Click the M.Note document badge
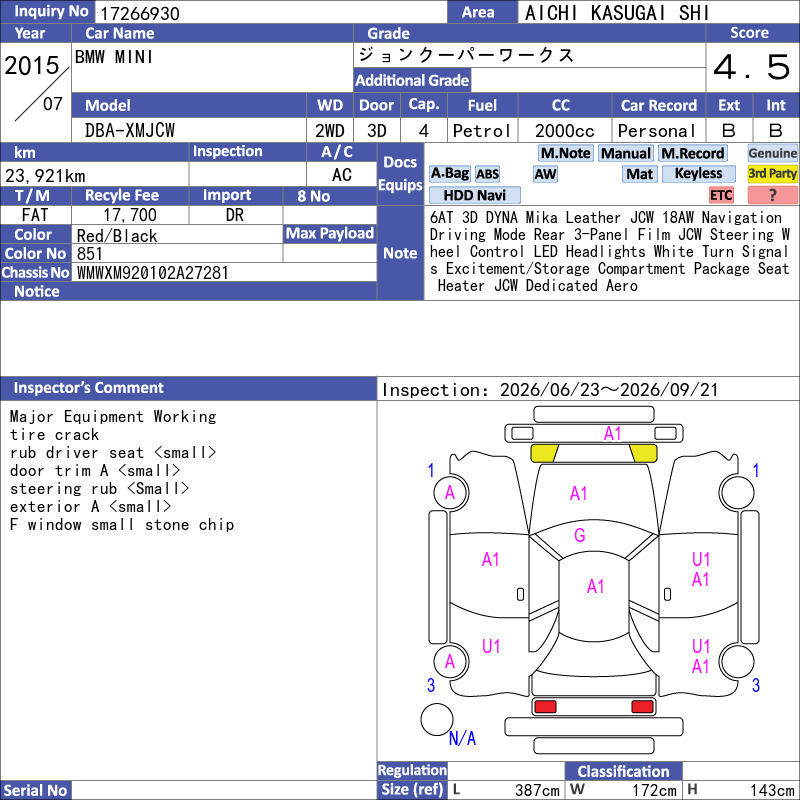This screenshot has height=800, width=800. pyautogui.click(x=565, y=153)
